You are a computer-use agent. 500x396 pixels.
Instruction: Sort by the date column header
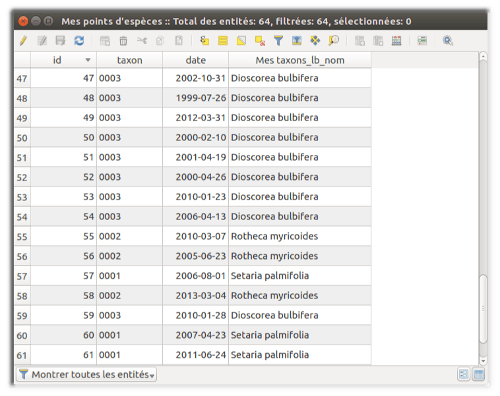point(195,60)
